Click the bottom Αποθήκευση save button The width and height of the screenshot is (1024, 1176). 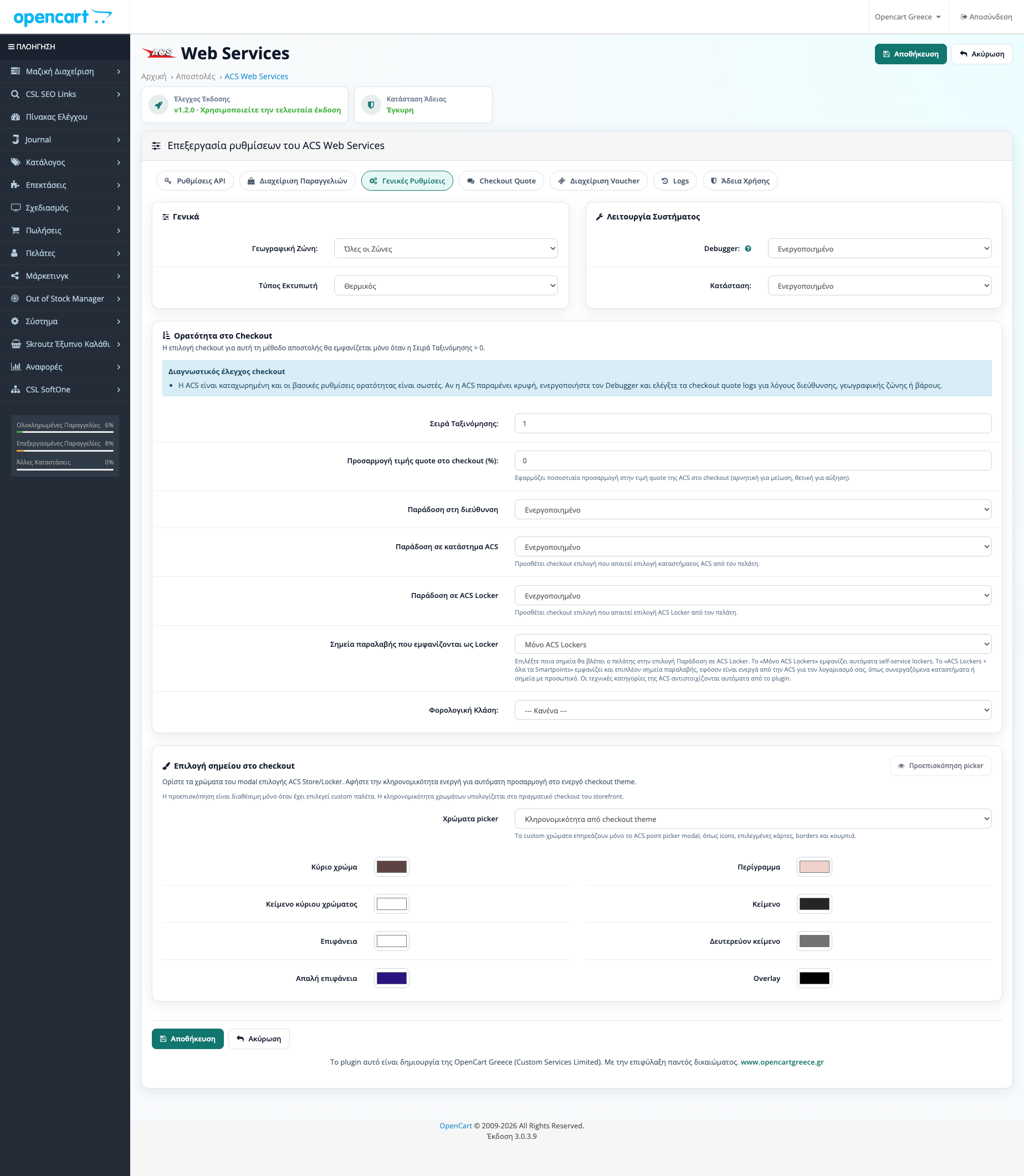pyautogui.click(x=187, y=1039)
